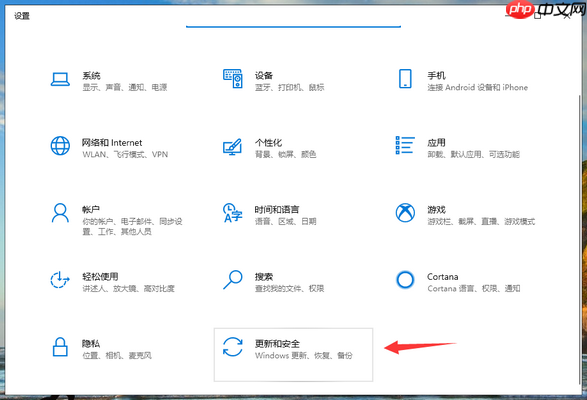Select the 系统 heading

[91, 76]
